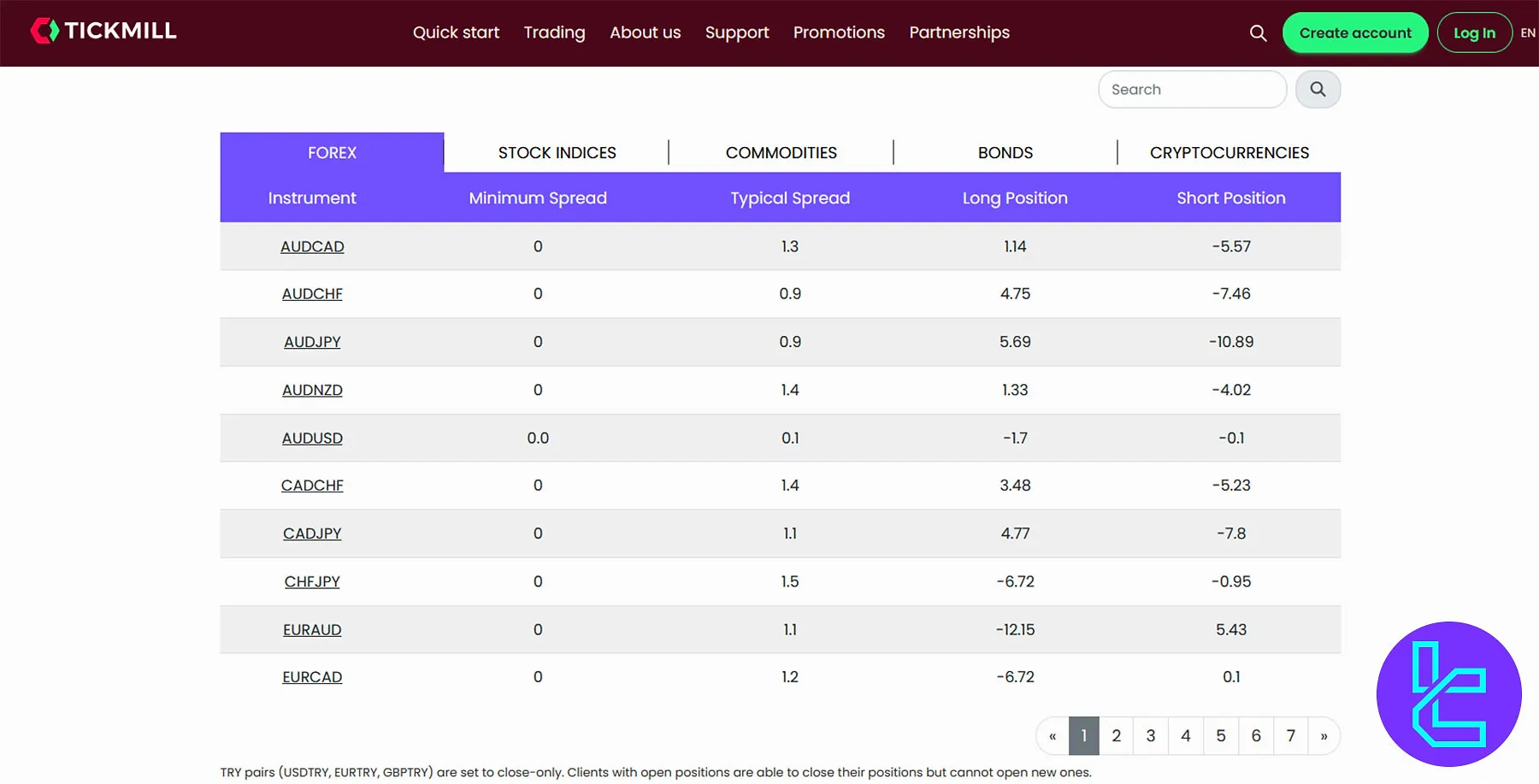Click AUDNZD long position value 1.33
This screenshot has height=784, width=1539.
(x=1015, y=390)
